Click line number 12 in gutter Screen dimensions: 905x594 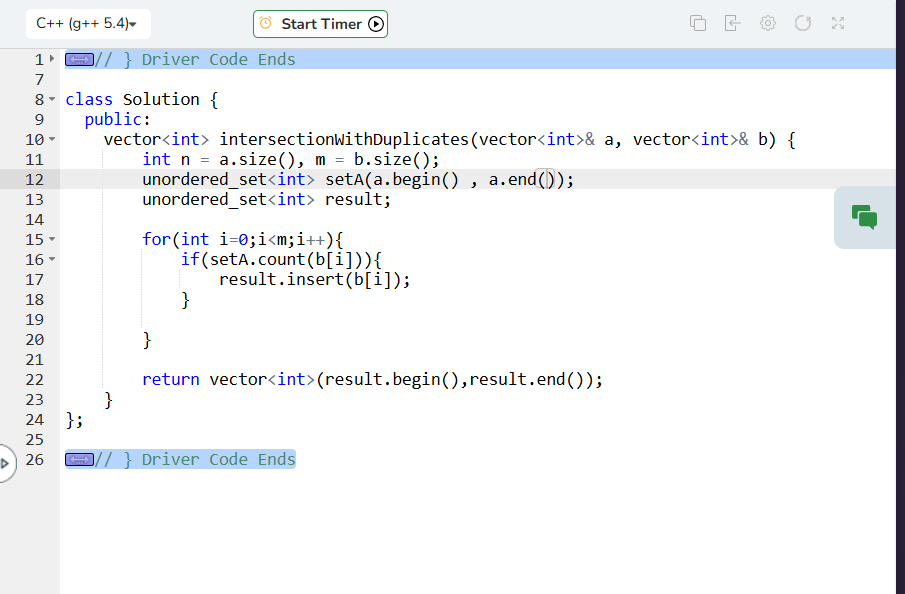coord(35,180)
